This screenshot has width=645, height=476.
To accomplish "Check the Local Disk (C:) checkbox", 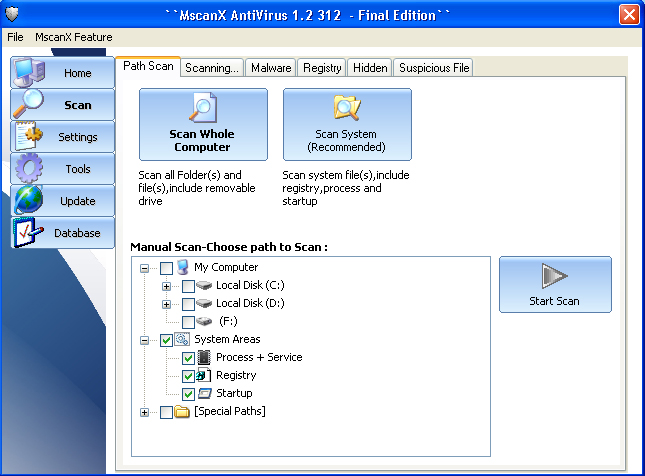I will 188,286.
